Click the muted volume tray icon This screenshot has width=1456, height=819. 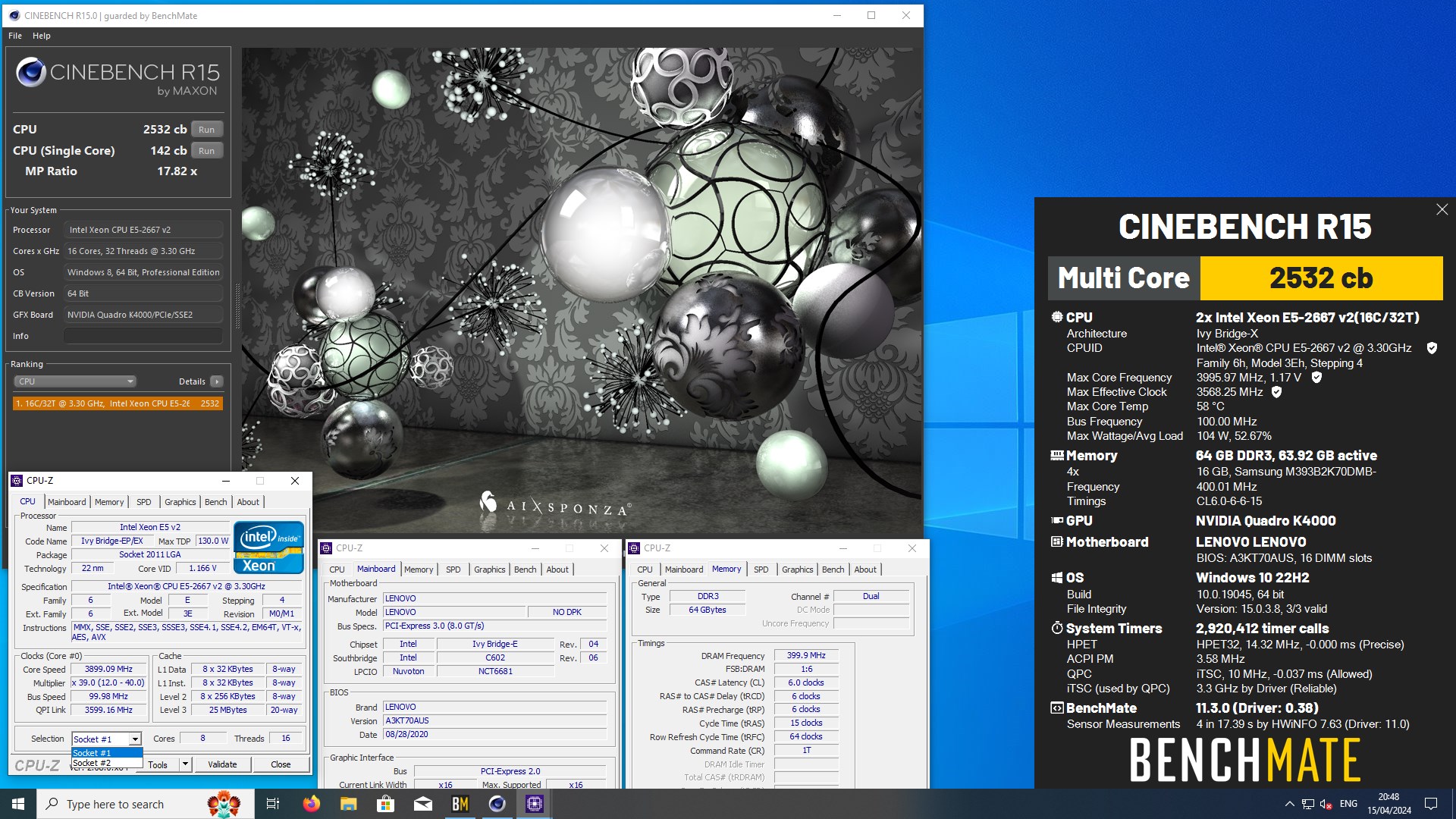click(1326, 804)
